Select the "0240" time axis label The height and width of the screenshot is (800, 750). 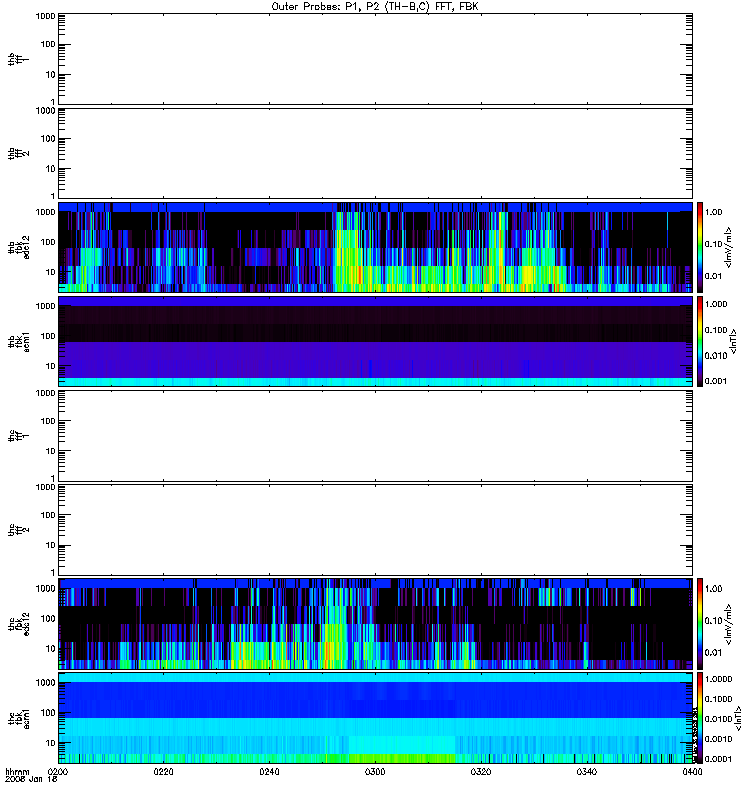tap(269, 771)
